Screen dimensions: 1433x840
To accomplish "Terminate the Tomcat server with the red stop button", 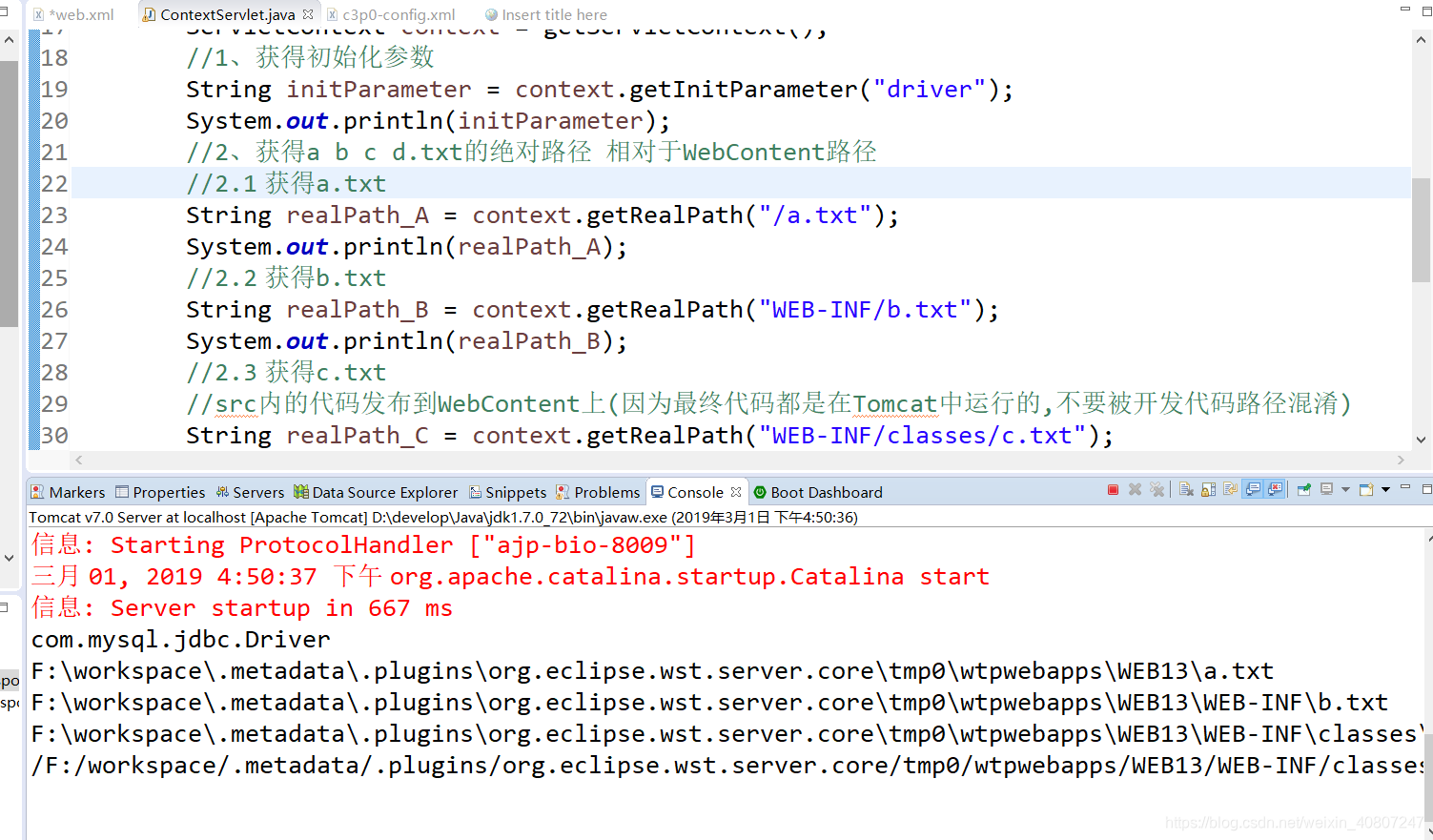I will (x=1113, y=490).
